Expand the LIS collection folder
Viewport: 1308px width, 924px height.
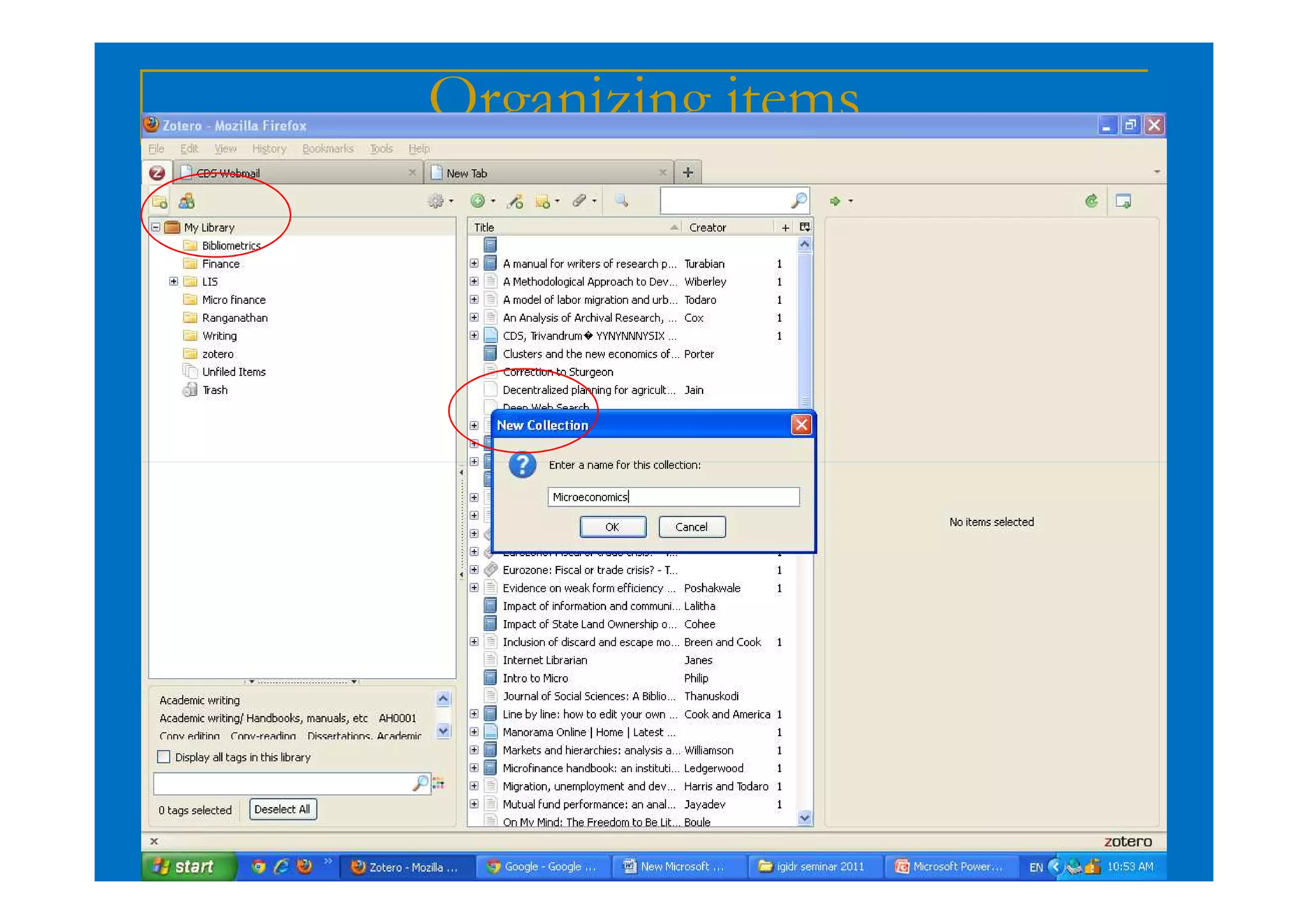tap(173, 282)
